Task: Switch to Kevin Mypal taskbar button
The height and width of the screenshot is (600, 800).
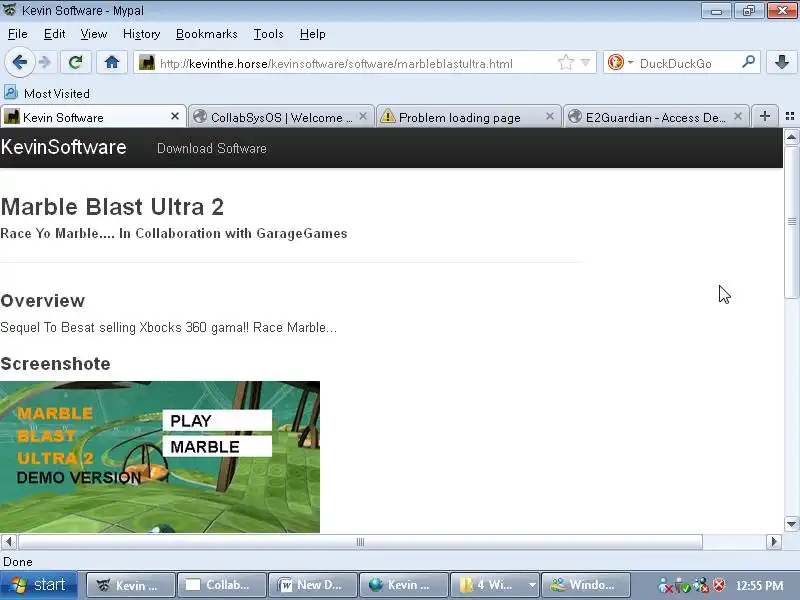Action: (x=131, y=585)
